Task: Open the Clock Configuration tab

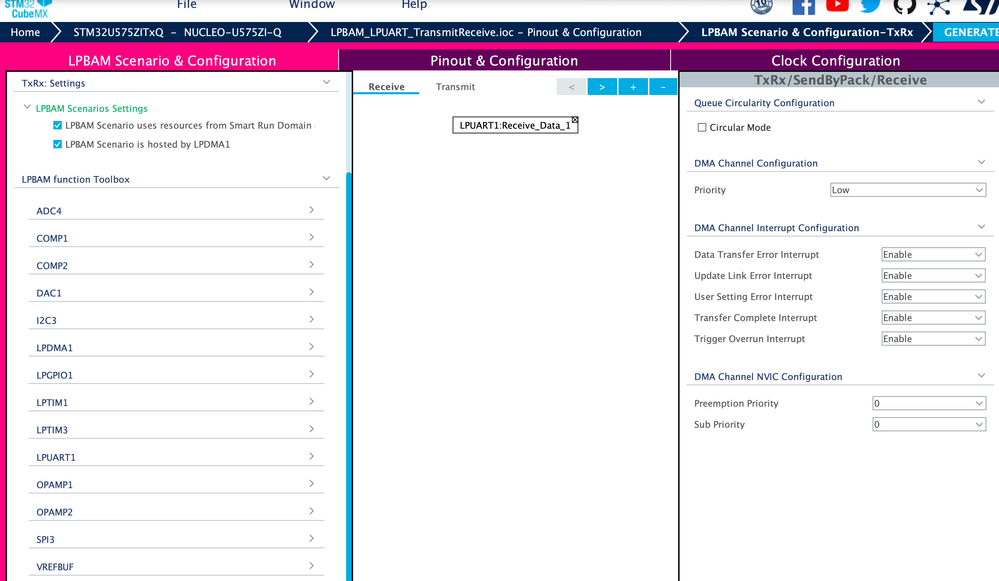Action: point(835,61)
